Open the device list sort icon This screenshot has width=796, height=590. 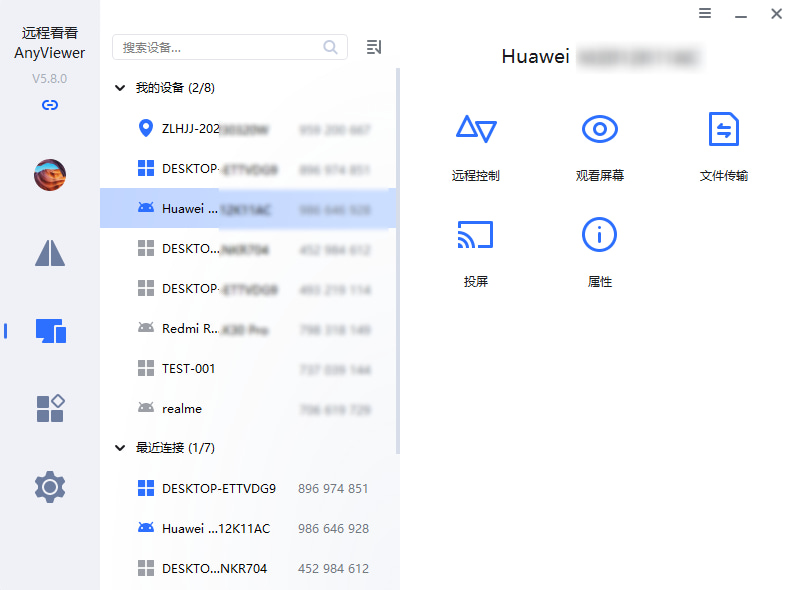374,47
